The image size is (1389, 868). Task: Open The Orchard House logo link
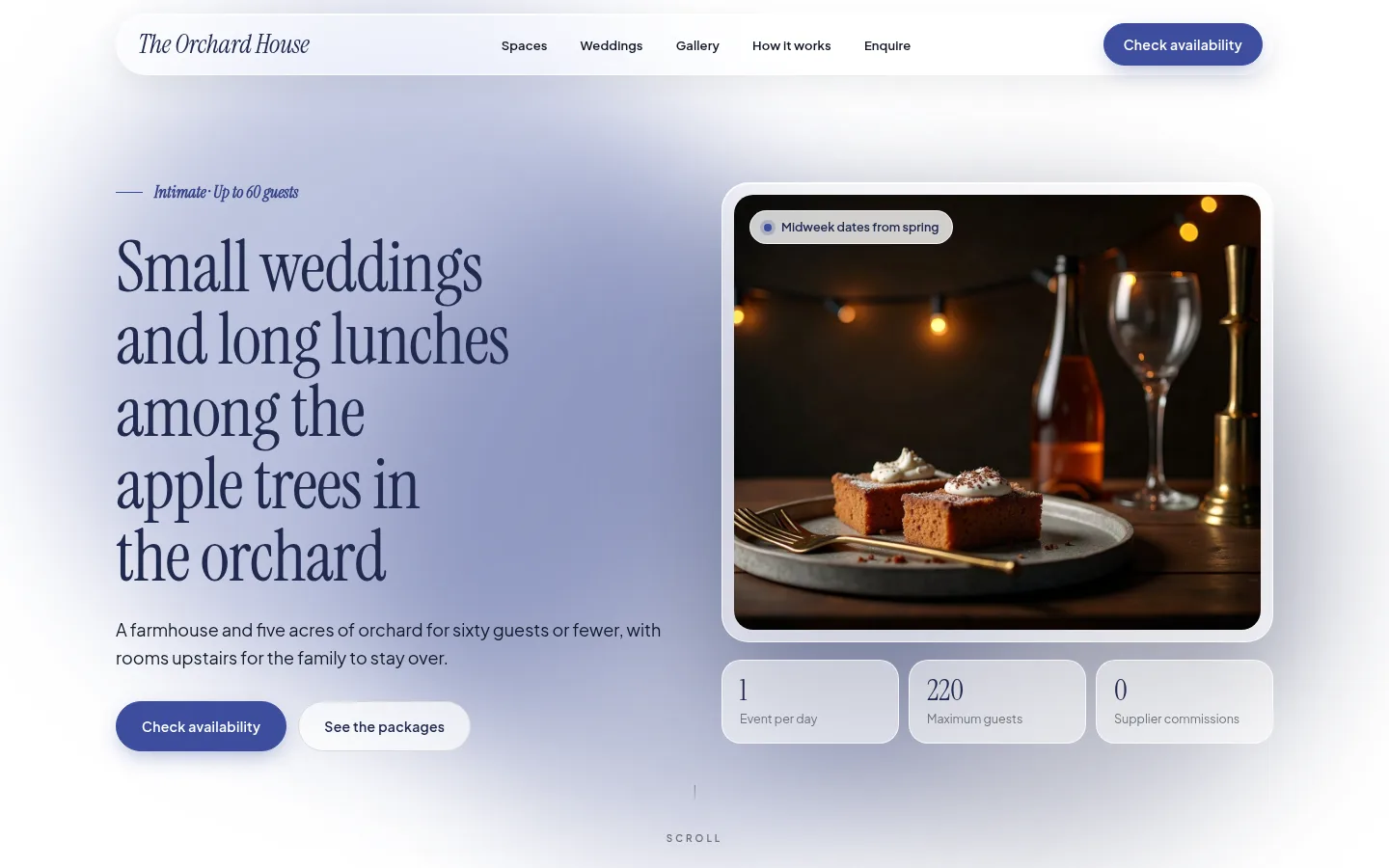point(224,44)
